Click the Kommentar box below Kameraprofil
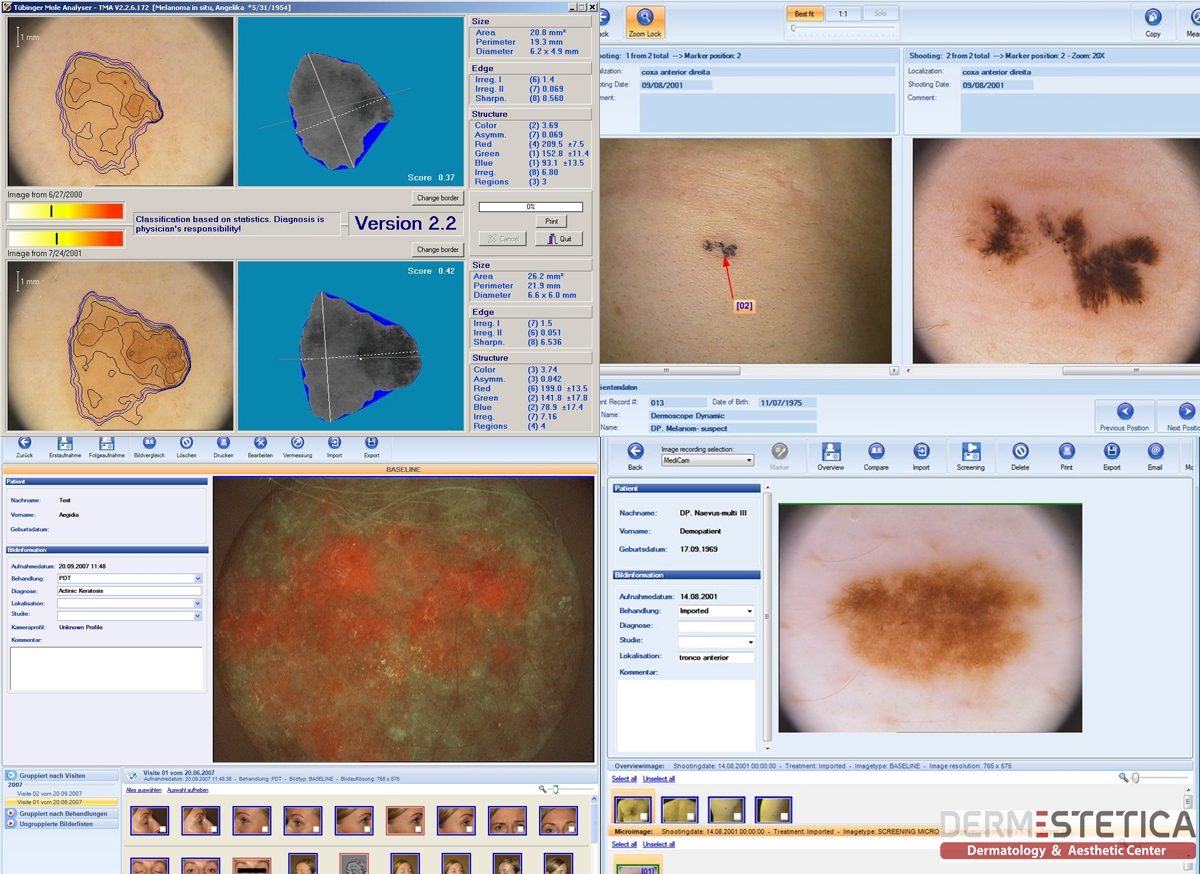1200x874 pixels. (106, 669)
